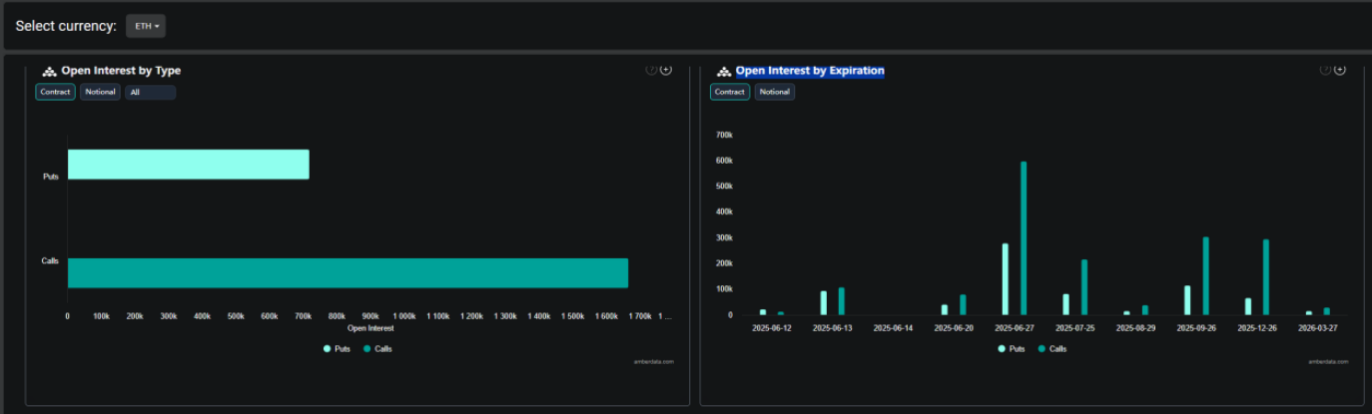
Task: Click the Calls horizontal bar in type chart
Action: point(348,273)
